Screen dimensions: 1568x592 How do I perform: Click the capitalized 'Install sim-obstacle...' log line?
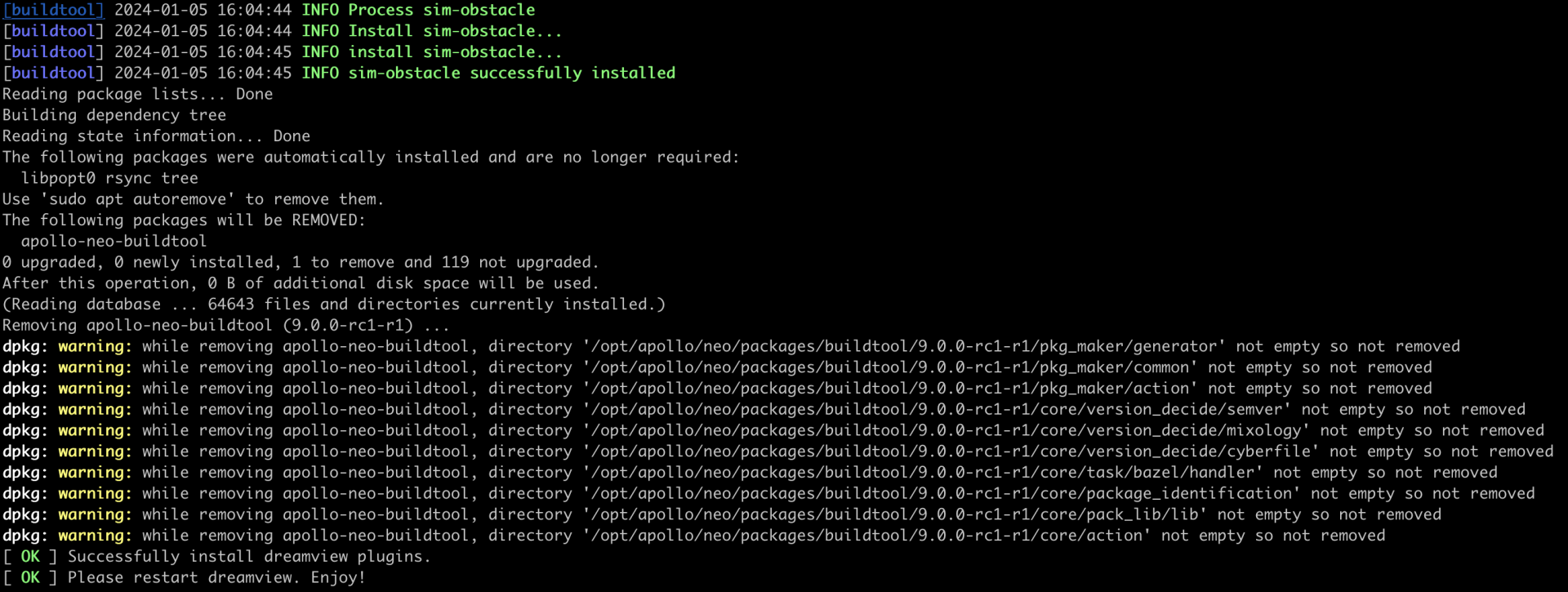point(455,31)
